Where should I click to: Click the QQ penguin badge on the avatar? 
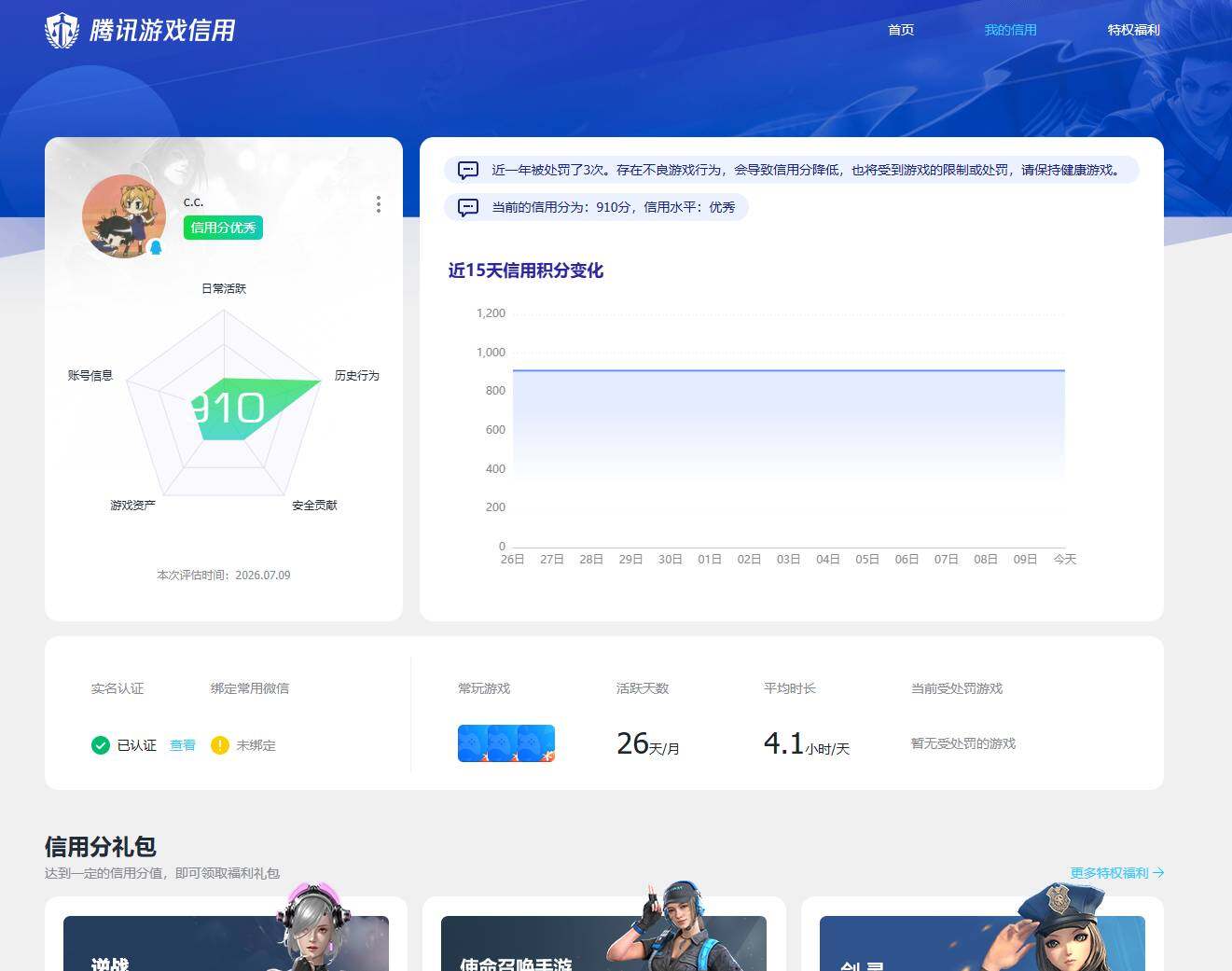156,247
